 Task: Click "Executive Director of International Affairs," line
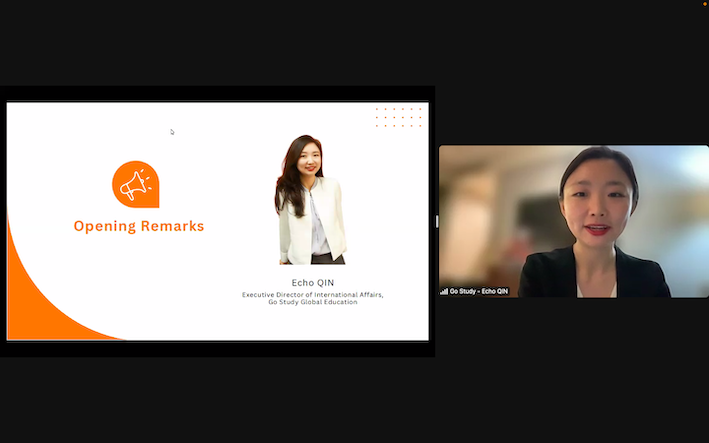coord(312,295)
